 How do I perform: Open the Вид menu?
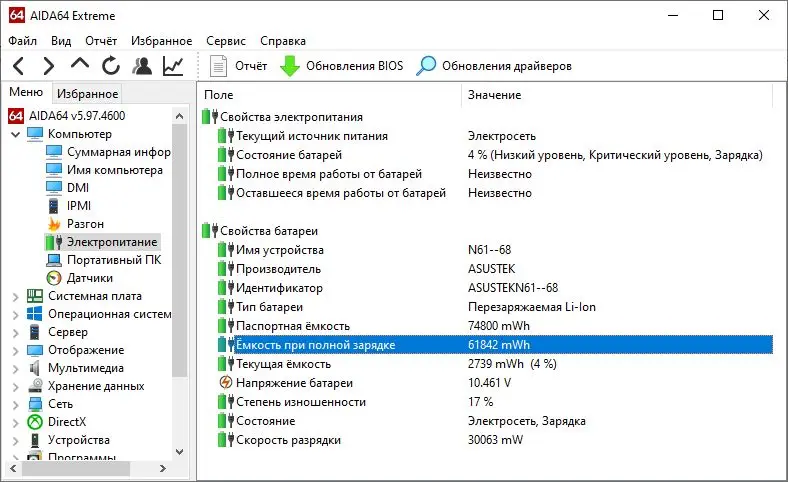[x=61, y=41]
